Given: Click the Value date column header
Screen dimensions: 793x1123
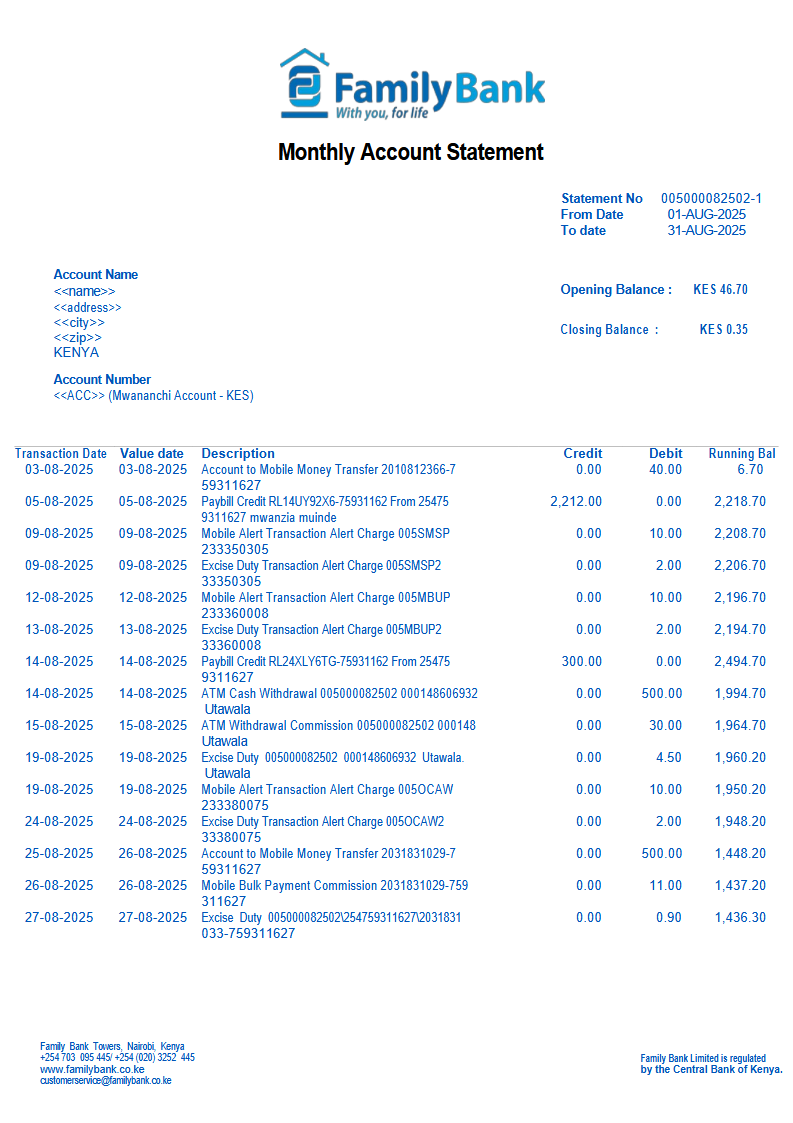Looking at the screenshot, I should pyautogui.click(x=151, y=453).
